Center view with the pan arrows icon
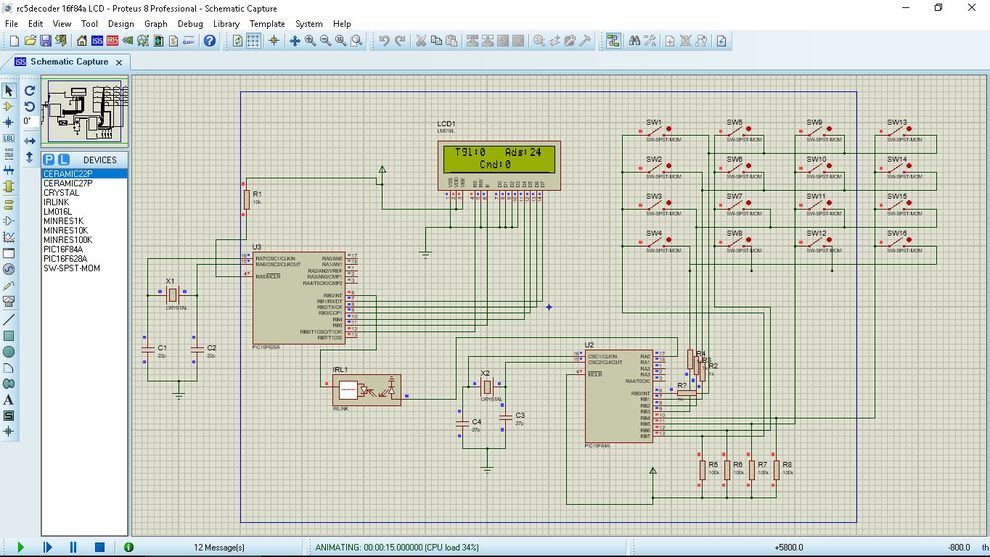Image resolution: width=990 pixels, height=557 pixels. (x=295, y=41)
